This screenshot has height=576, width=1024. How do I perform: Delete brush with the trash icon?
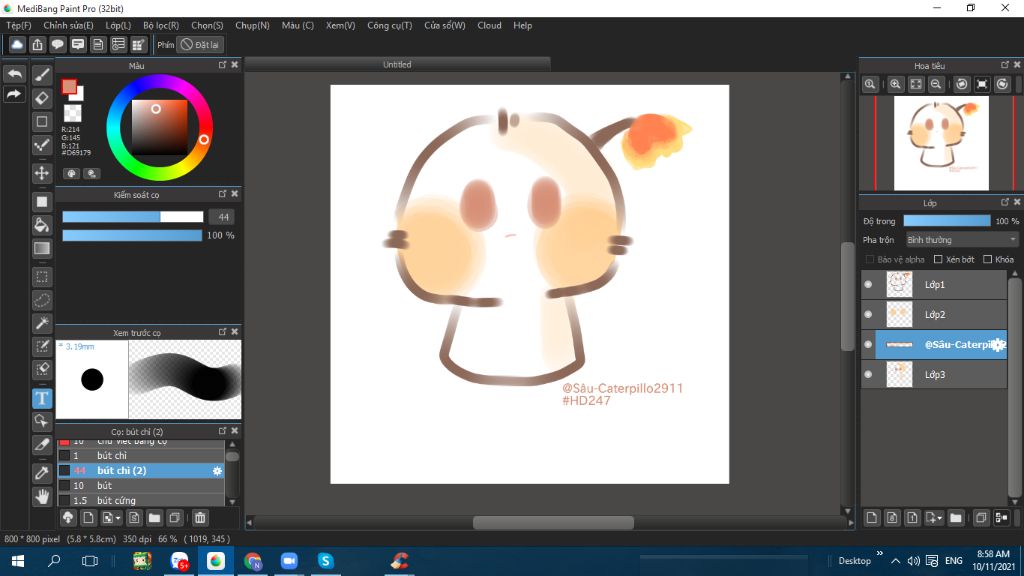(x=200, y=518)
